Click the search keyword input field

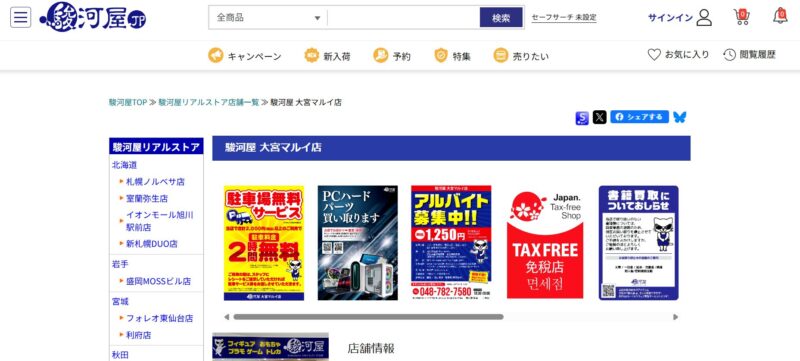tap(403, 17)
